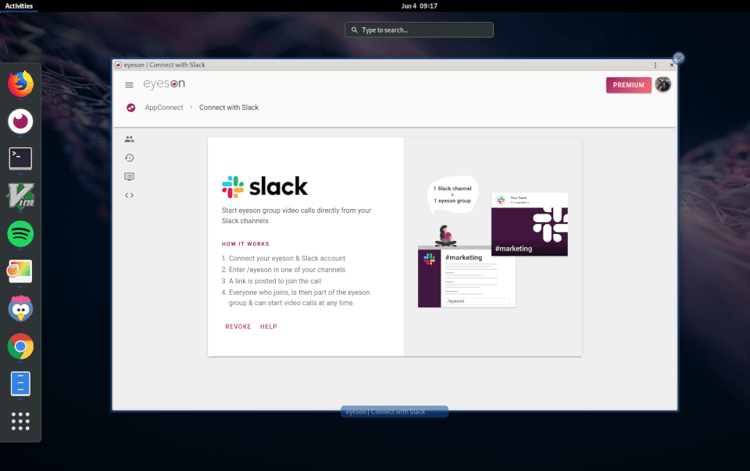This screenshot has height=471, width=750.
Task: Open the groups (people) sidebar icon
Action: click(x=129, y=139)
